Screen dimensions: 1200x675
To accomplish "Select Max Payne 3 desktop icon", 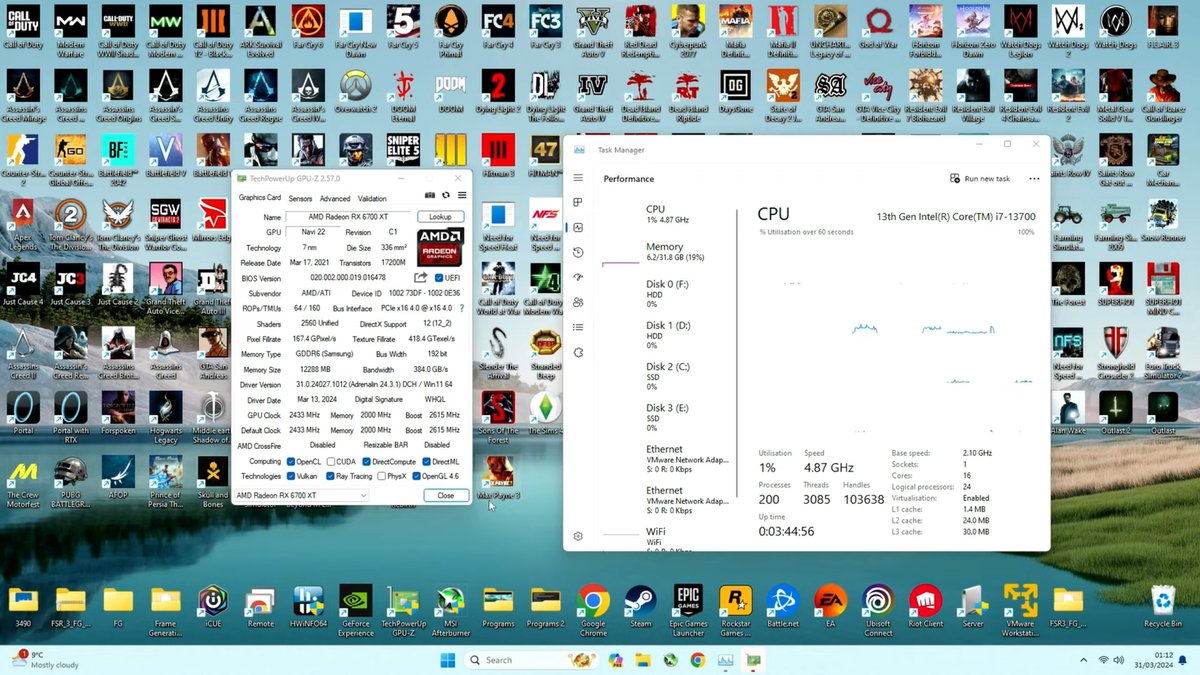I will click(x=498, y=478).
